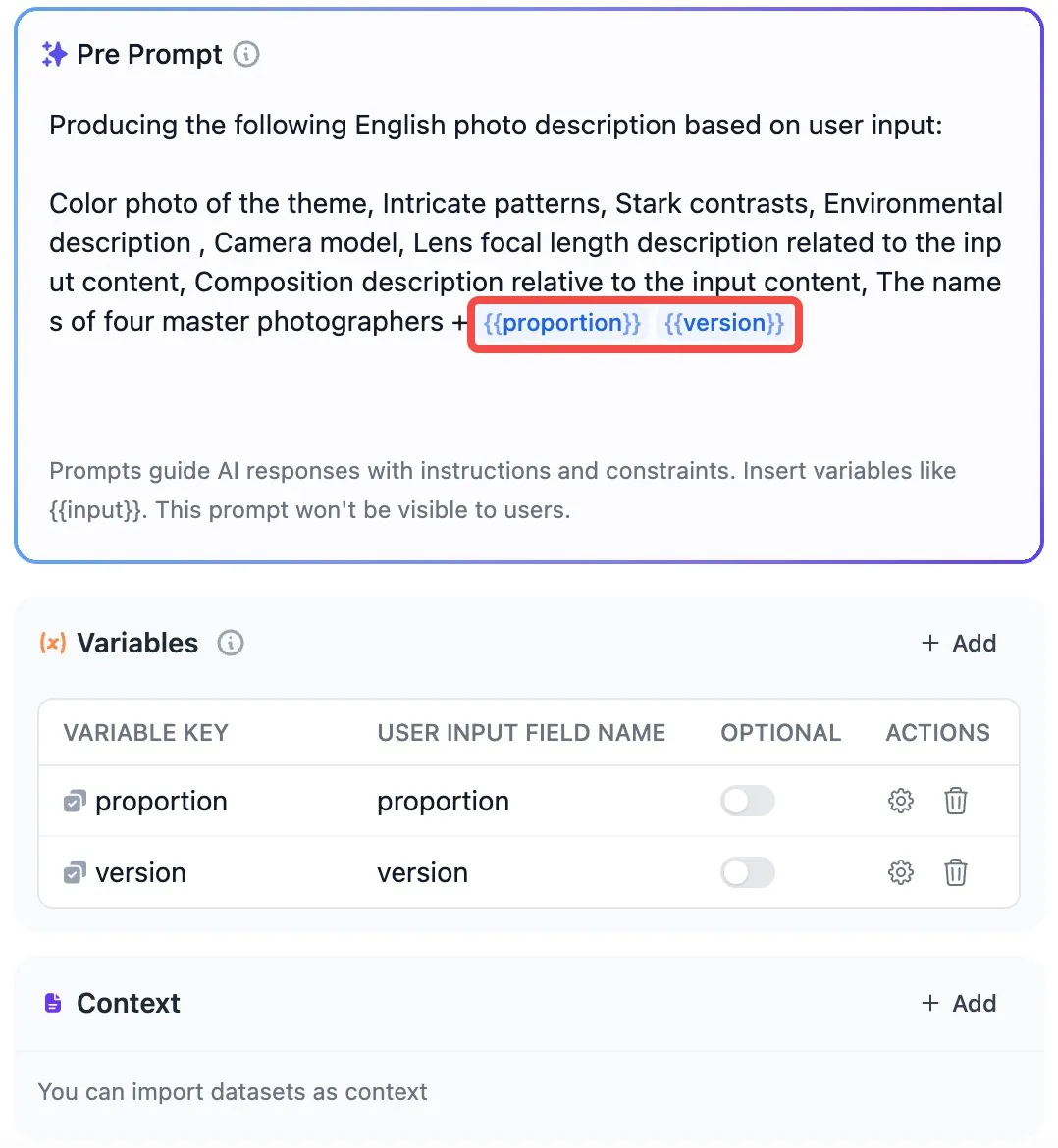Click the Variables {x} icon
This screenshot has width=1058, height=1148.
click(x=53, y=643)
